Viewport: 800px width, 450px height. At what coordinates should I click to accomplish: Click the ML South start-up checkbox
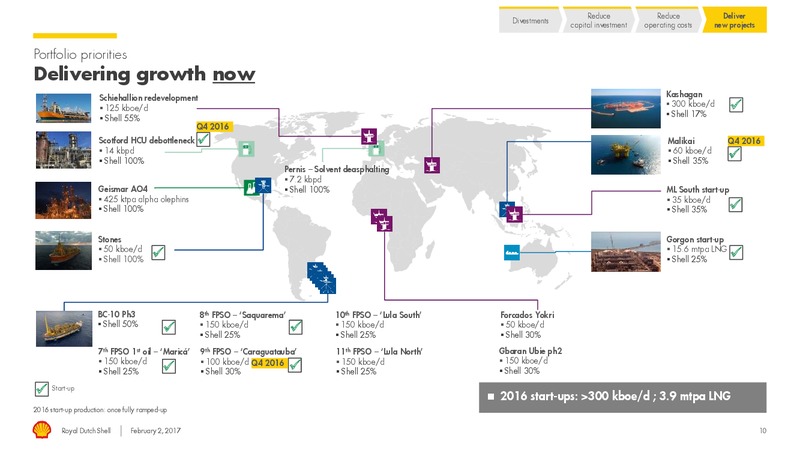735,204
